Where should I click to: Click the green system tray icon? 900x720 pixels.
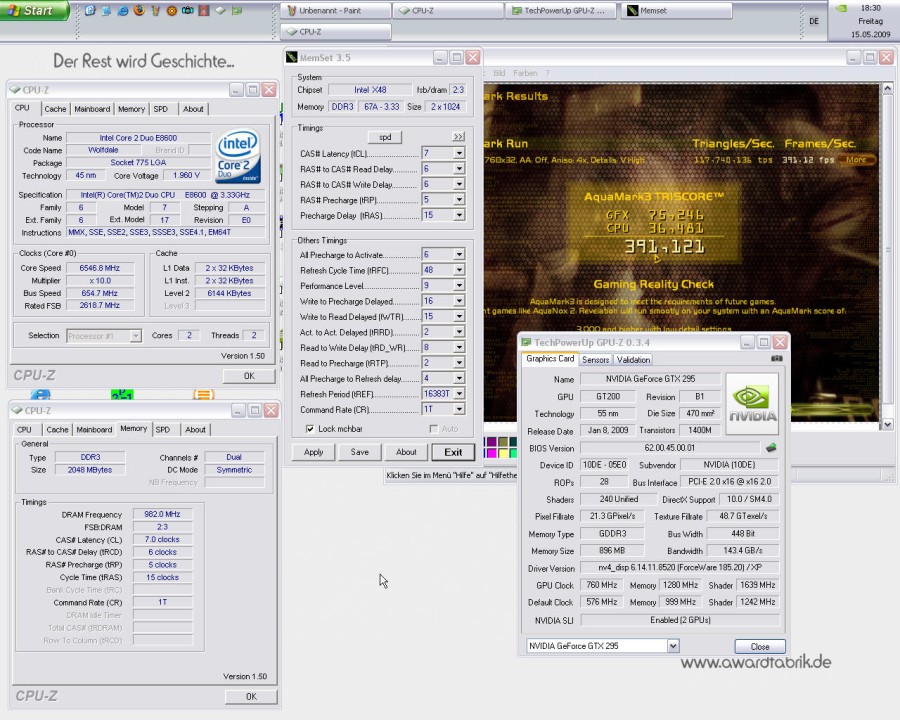pos(841,9)
